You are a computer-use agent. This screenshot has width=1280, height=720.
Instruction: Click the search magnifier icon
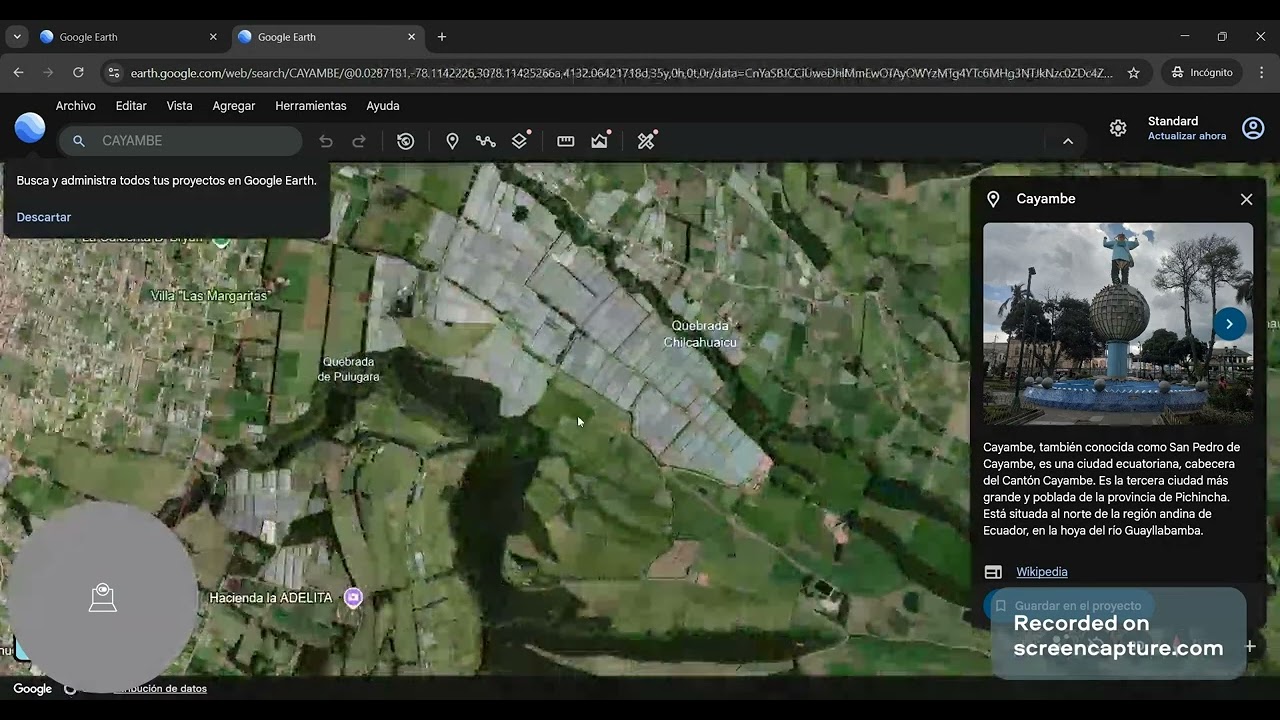click(x=79, y=141)
